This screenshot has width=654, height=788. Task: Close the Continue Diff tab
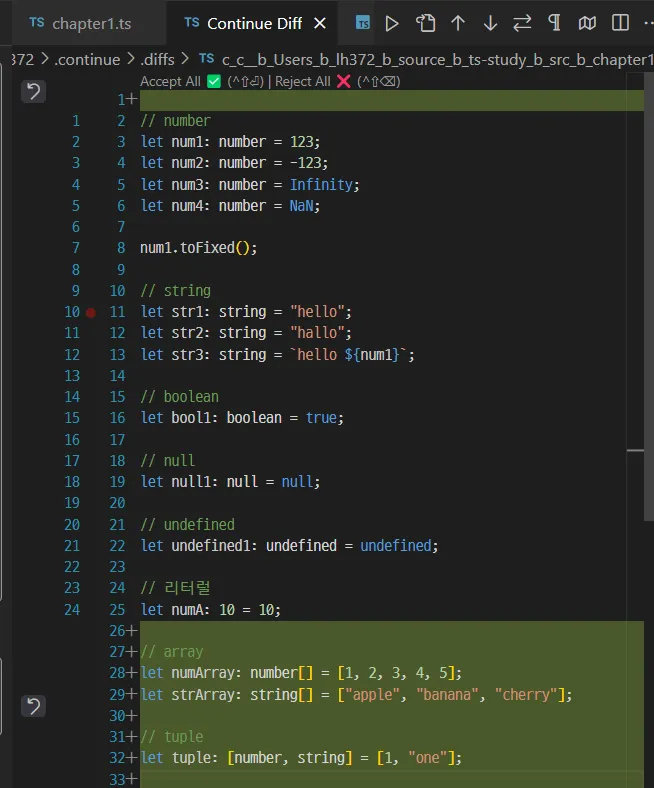pyautogui.click(x=320, y=23)
